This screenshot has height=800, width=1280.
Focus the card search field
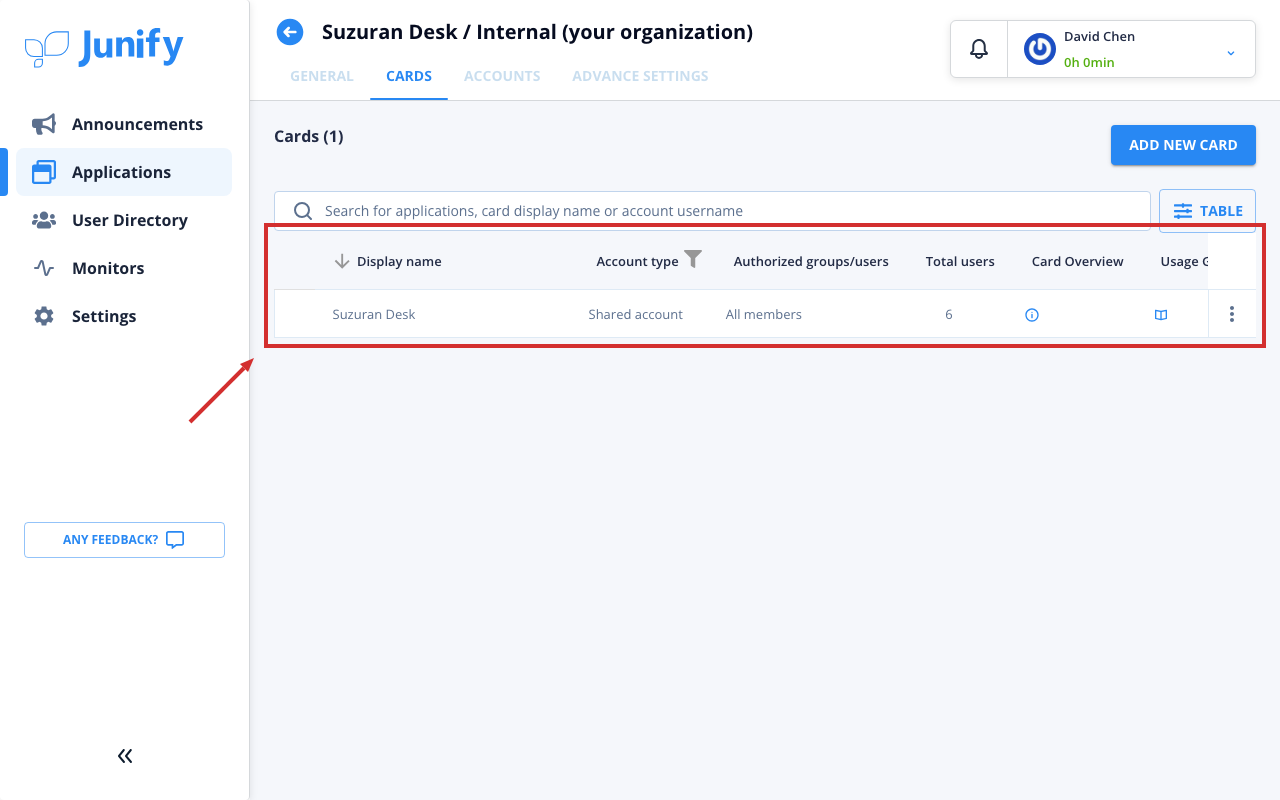point(712,211)
